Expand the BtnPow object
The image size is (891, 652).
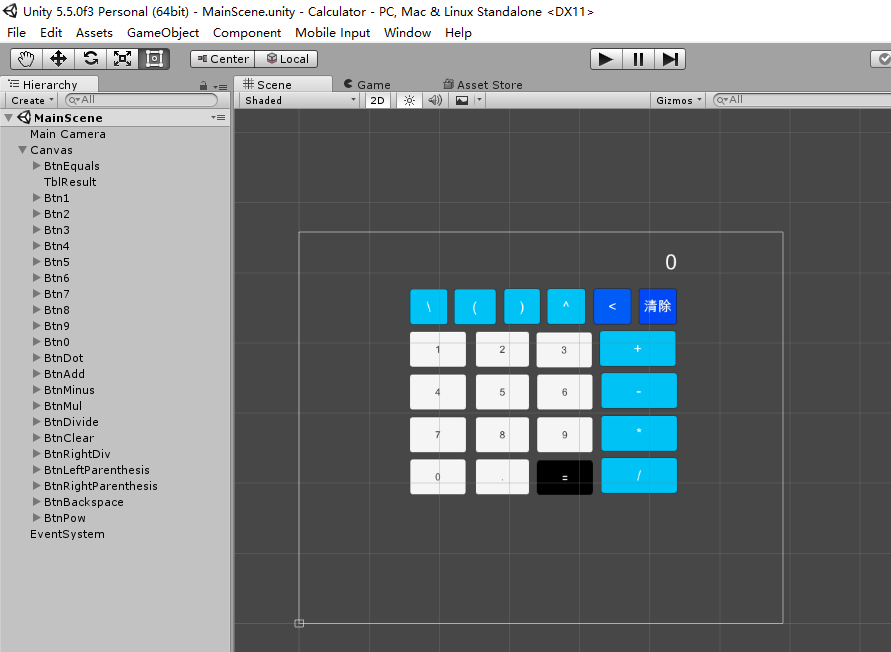(x=36, y=518)
